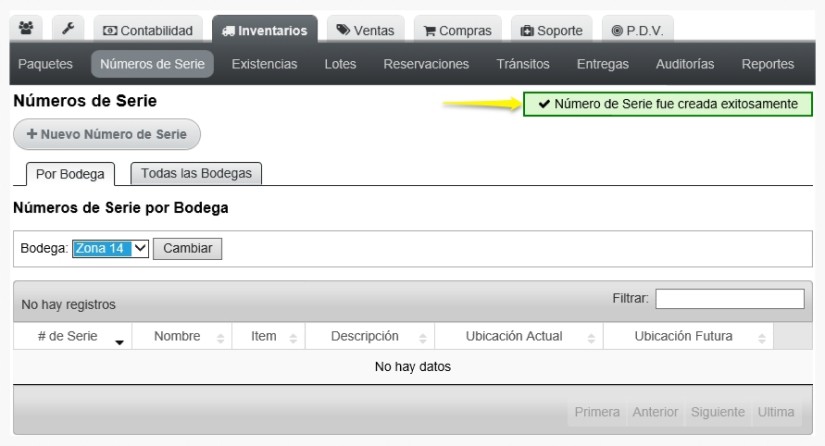Screen dimensions: 825x446
Task: Open the P.D.V. tab
Action: pos(637,30)
